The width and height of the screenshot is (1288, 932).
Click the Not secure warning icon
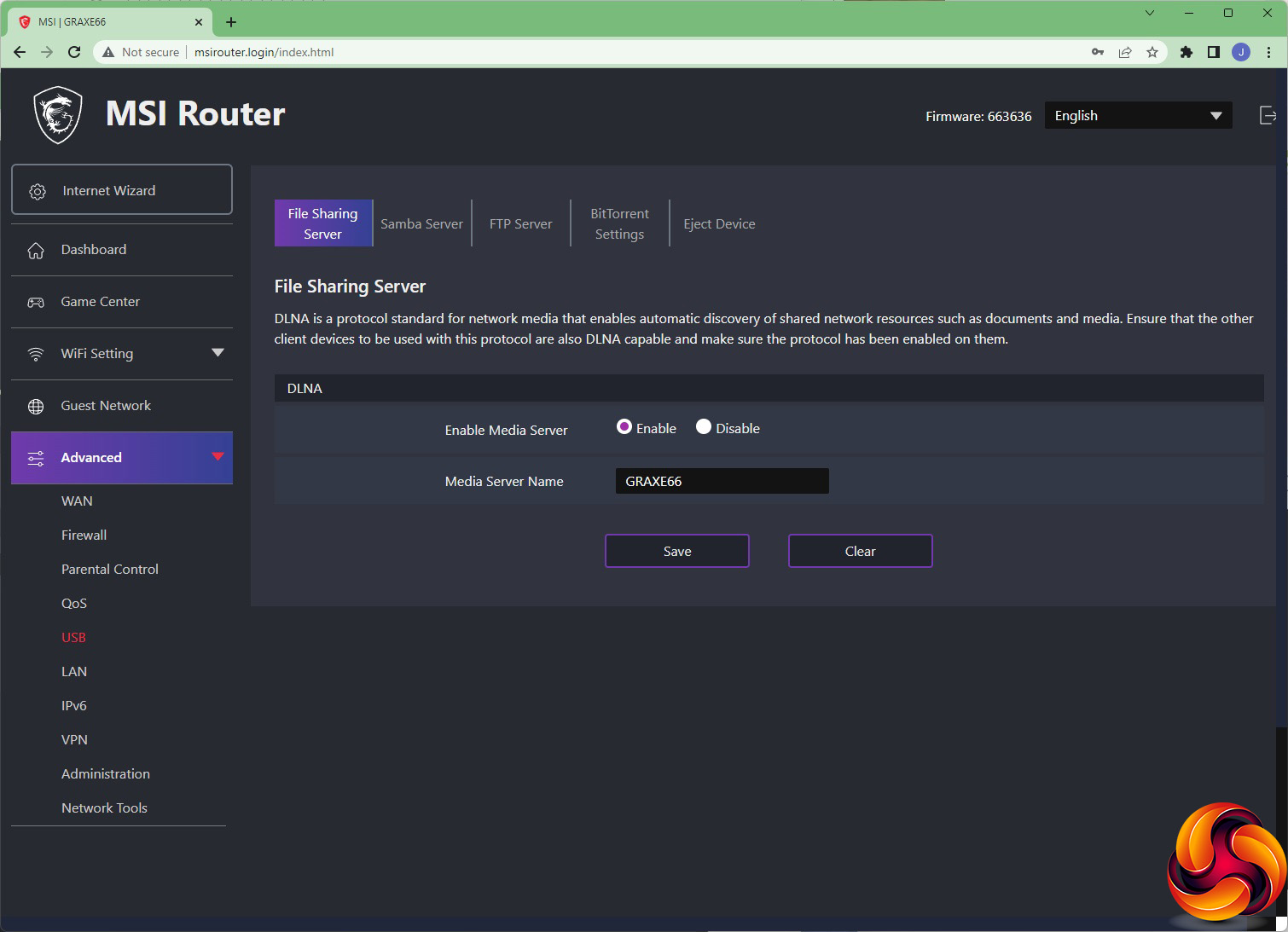pyautogui.click(x=108, y=52)
